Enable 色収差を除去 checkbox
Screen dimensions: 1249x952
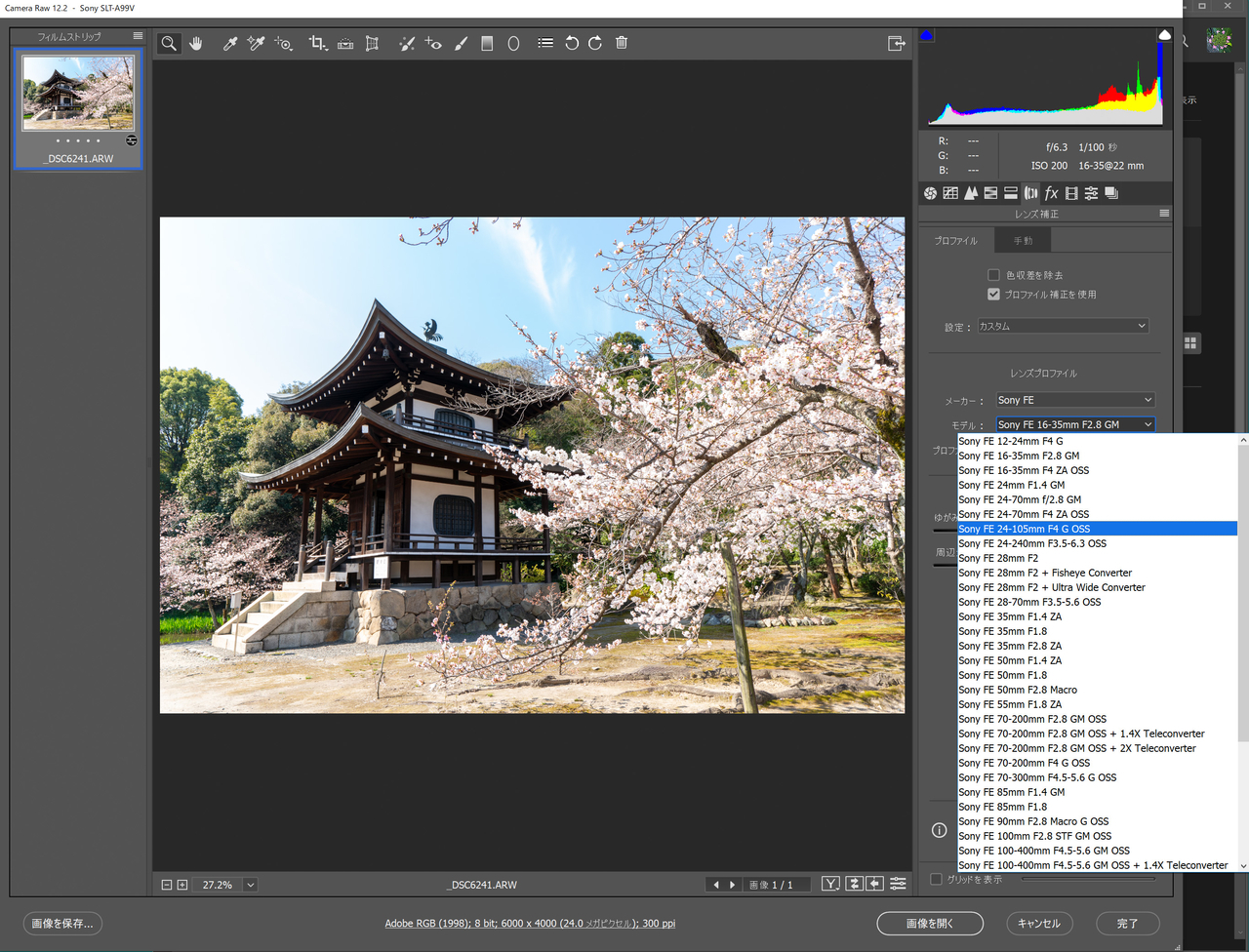[993, 275]
